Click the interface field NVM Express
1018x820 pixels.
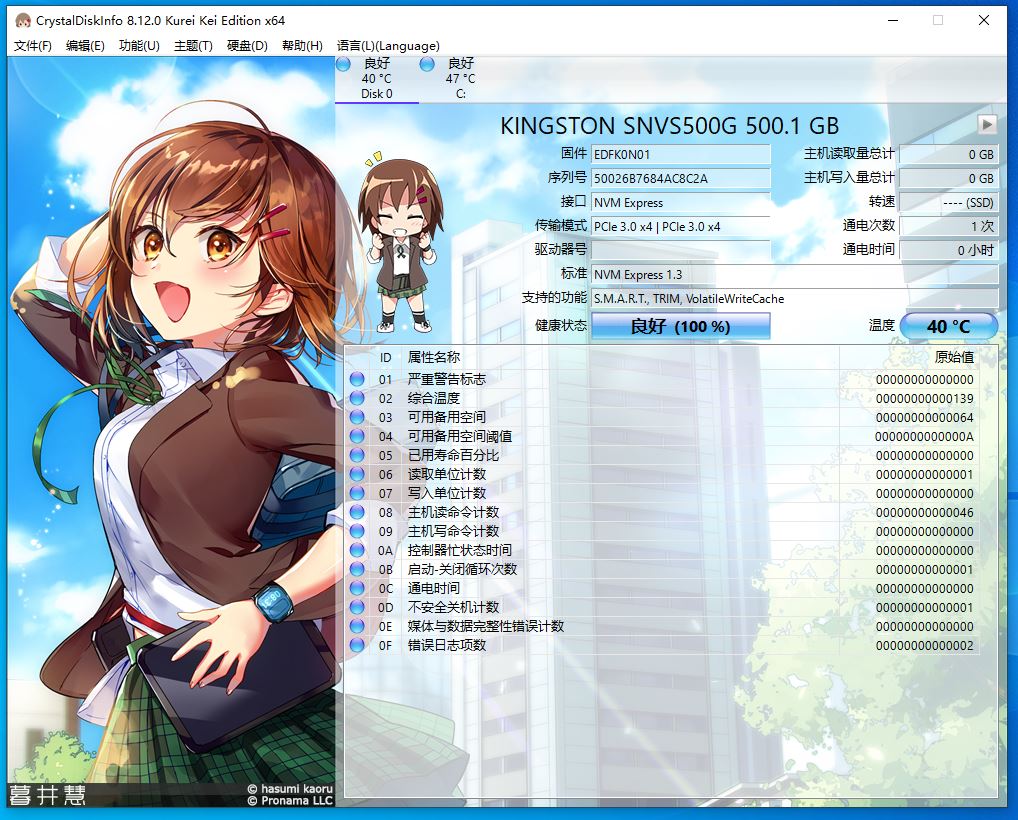[x=681, y=203]
